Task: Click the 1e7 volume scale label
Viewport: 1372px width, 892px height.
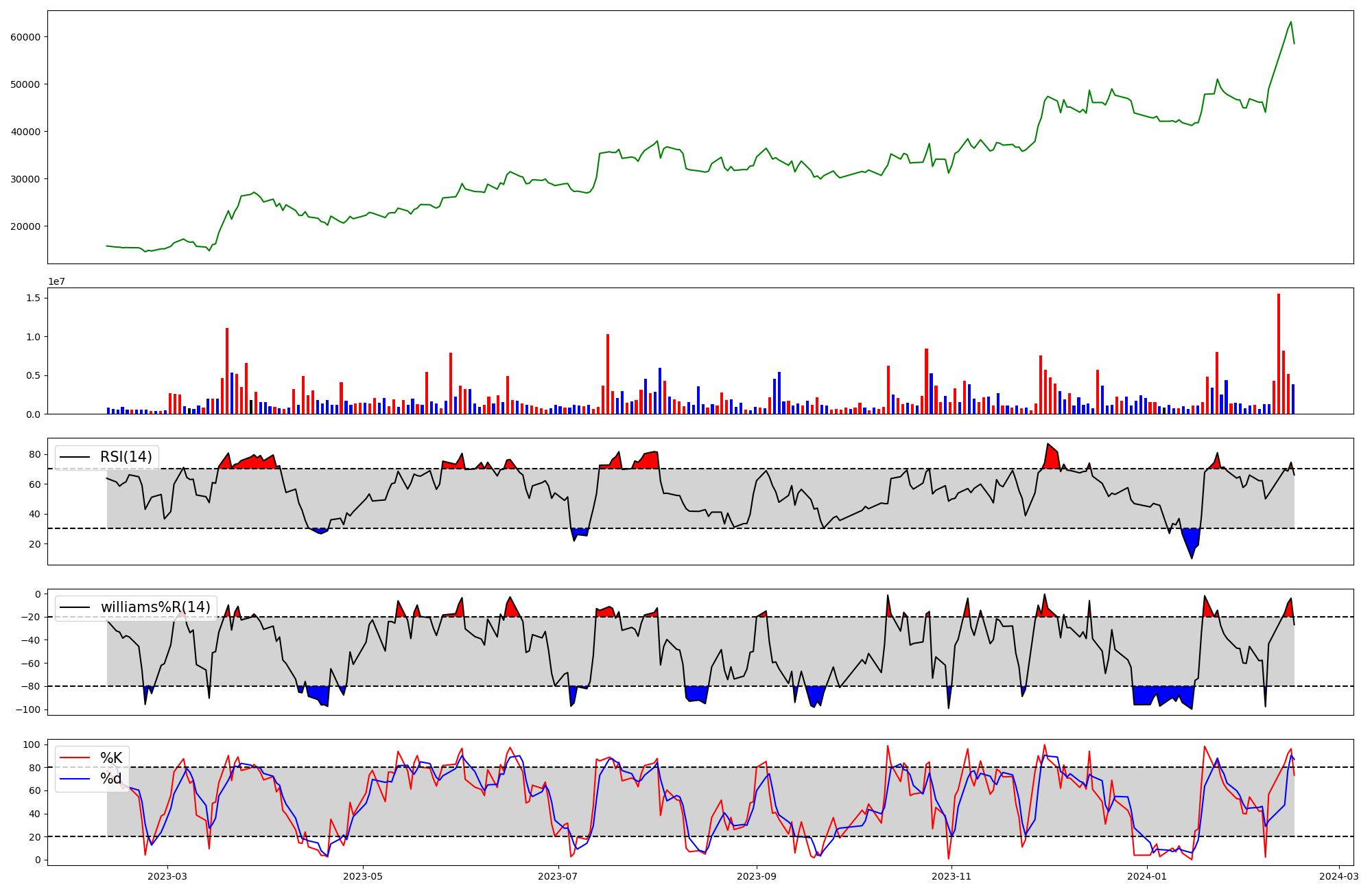Action: pyautogui.click(x=56, y=281)
